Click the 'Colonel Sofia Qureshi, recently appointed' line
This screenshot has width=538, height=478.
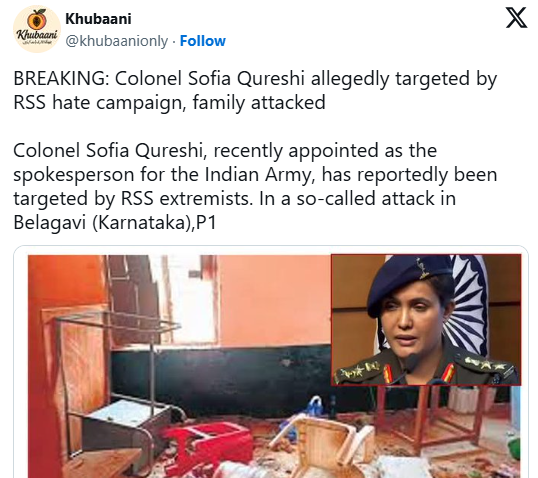click(225, 151)
